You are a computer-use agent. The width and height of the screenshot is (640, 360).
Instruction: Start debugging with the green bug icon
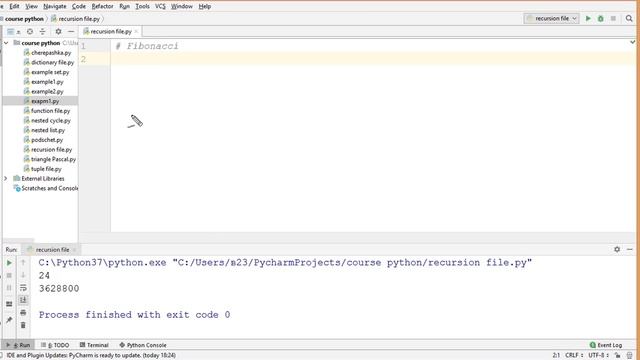click(x=600, y=18)
